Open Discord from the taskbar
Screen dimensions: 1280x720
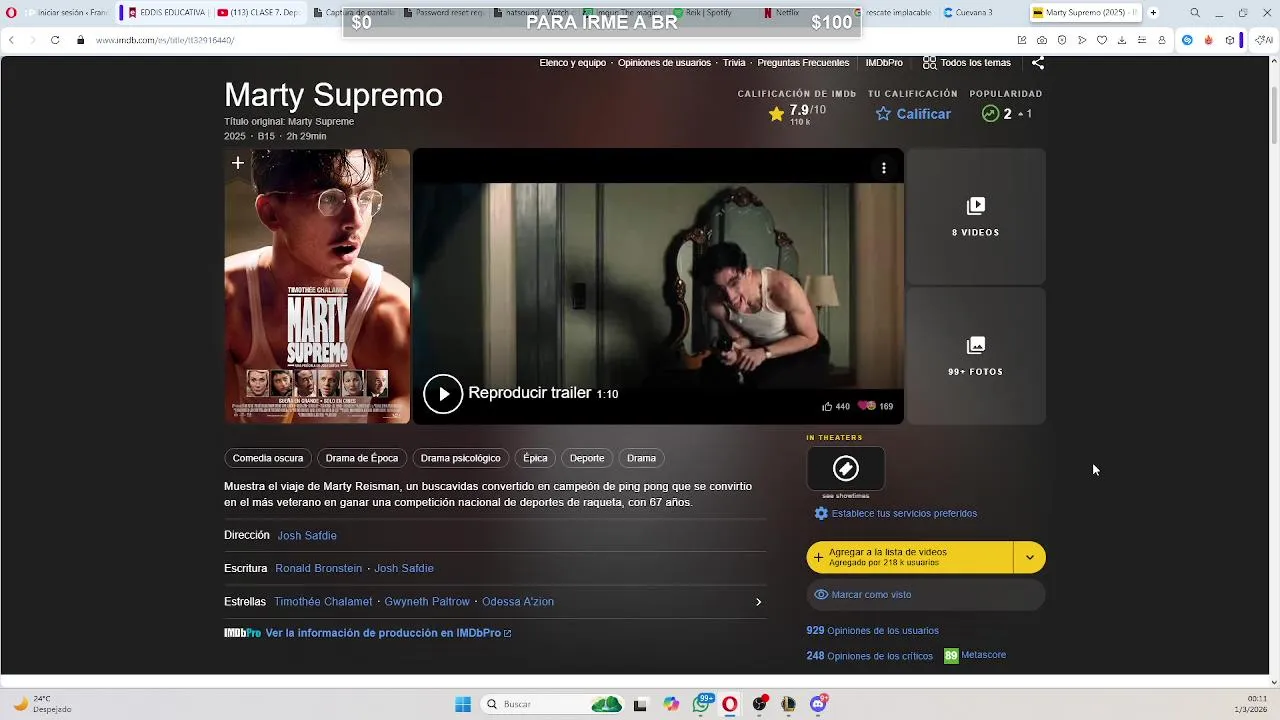pyautogui.click(x=819, y=704)
